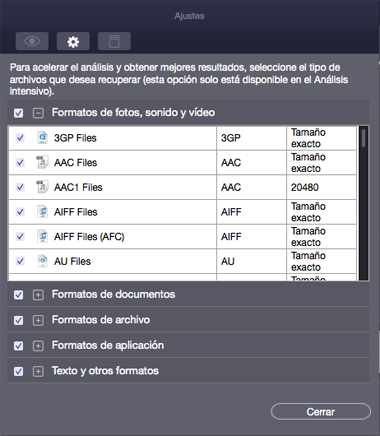
Task: Uncheck the AAC Files checkbox
Action: (x=20, y=162)
